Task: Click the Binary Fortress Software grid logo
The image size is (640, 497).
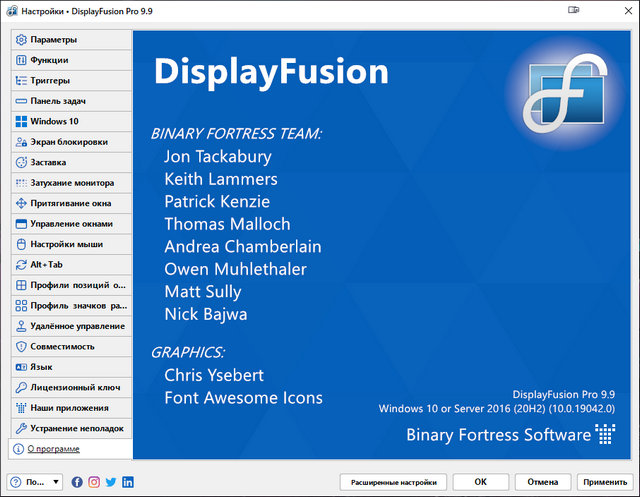Action: pos(605,434)
